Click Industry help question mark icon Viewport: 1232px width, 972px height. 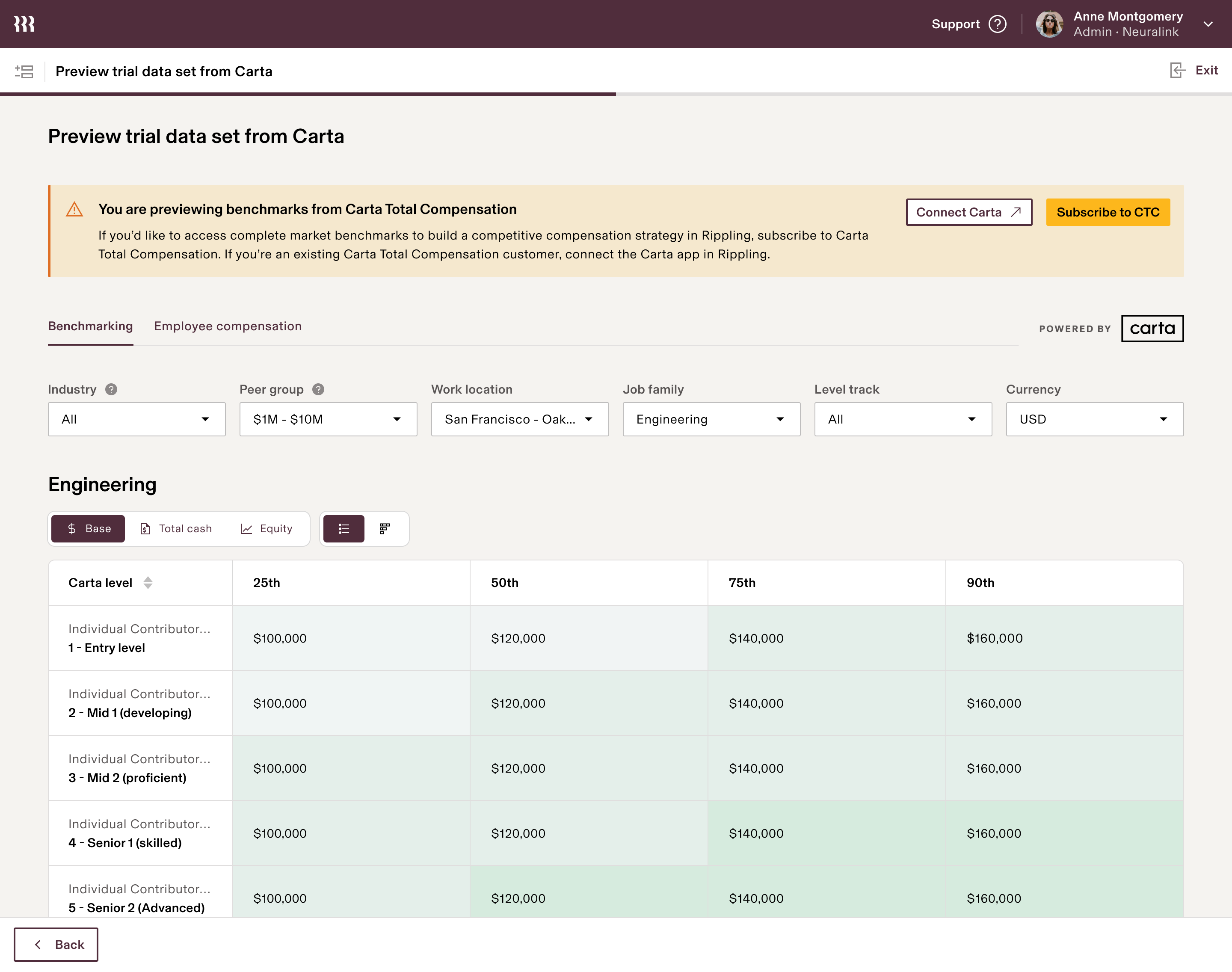tap(112, 389)
